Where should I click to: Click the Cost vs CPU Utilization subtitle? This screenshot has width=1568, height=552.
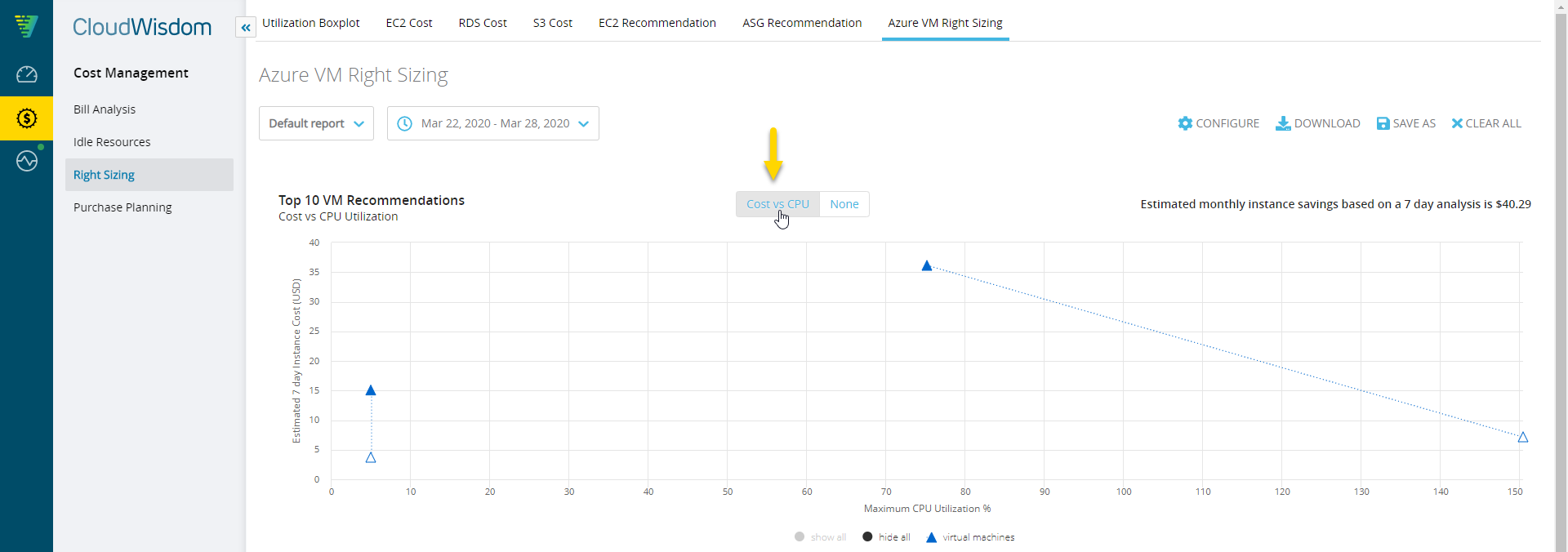[x=338, y=216]
